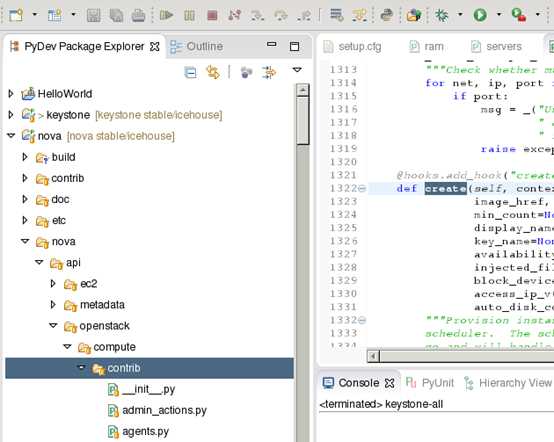Open the __init__.py file
The image size is (554, 442).
148,389
